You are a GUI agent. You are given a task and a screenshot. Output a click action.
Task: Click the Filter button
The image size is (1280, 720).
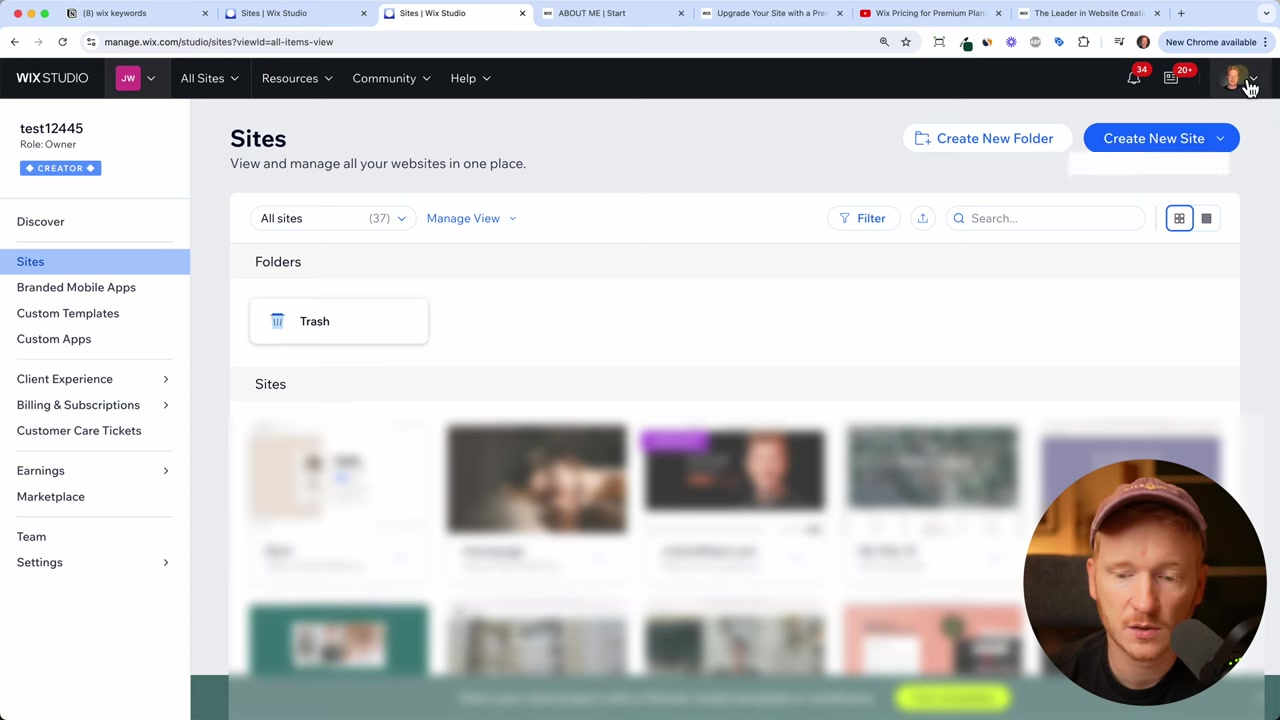[862, 218]
